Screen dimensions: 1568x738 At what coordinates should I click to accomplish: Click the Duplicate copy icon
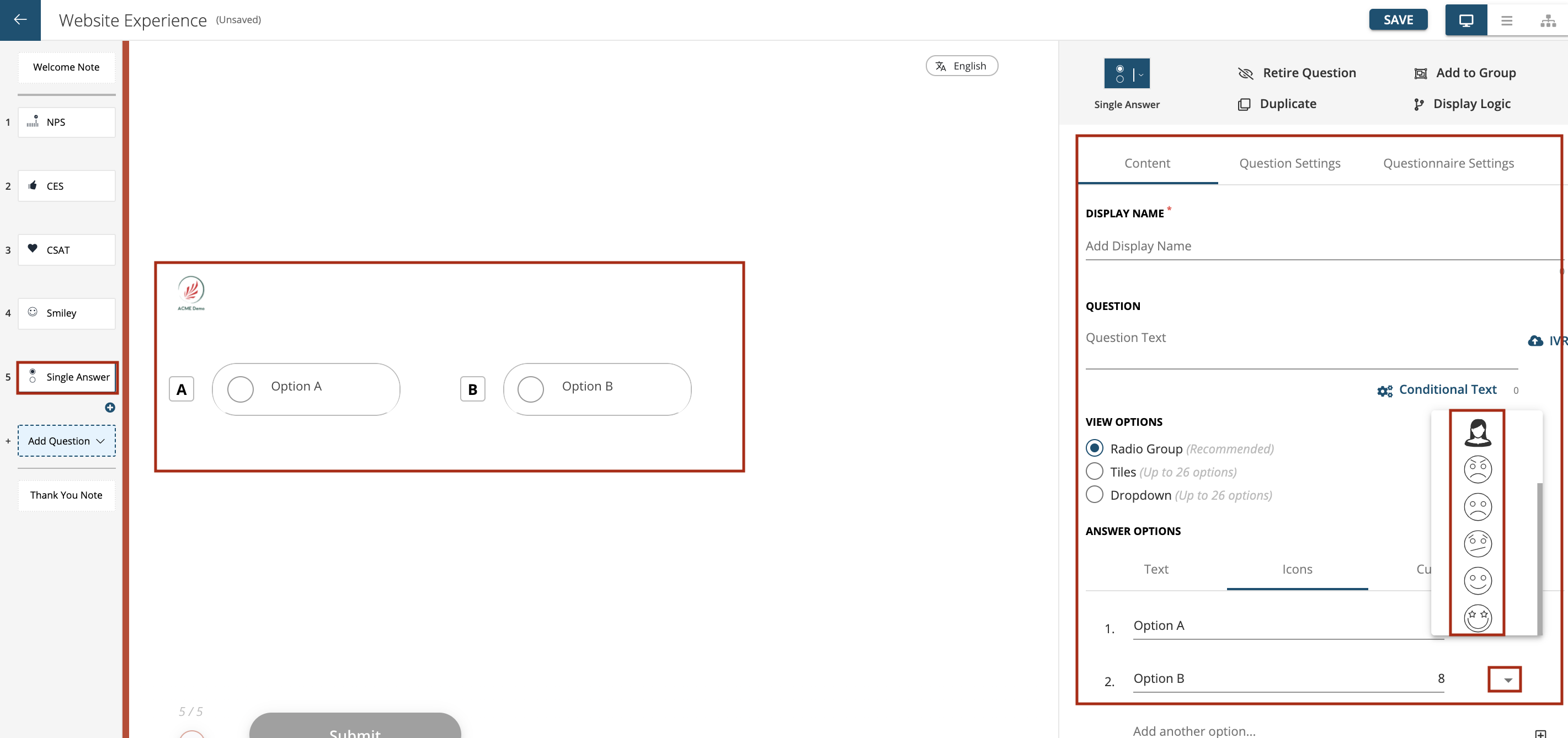click(1244, 105)
